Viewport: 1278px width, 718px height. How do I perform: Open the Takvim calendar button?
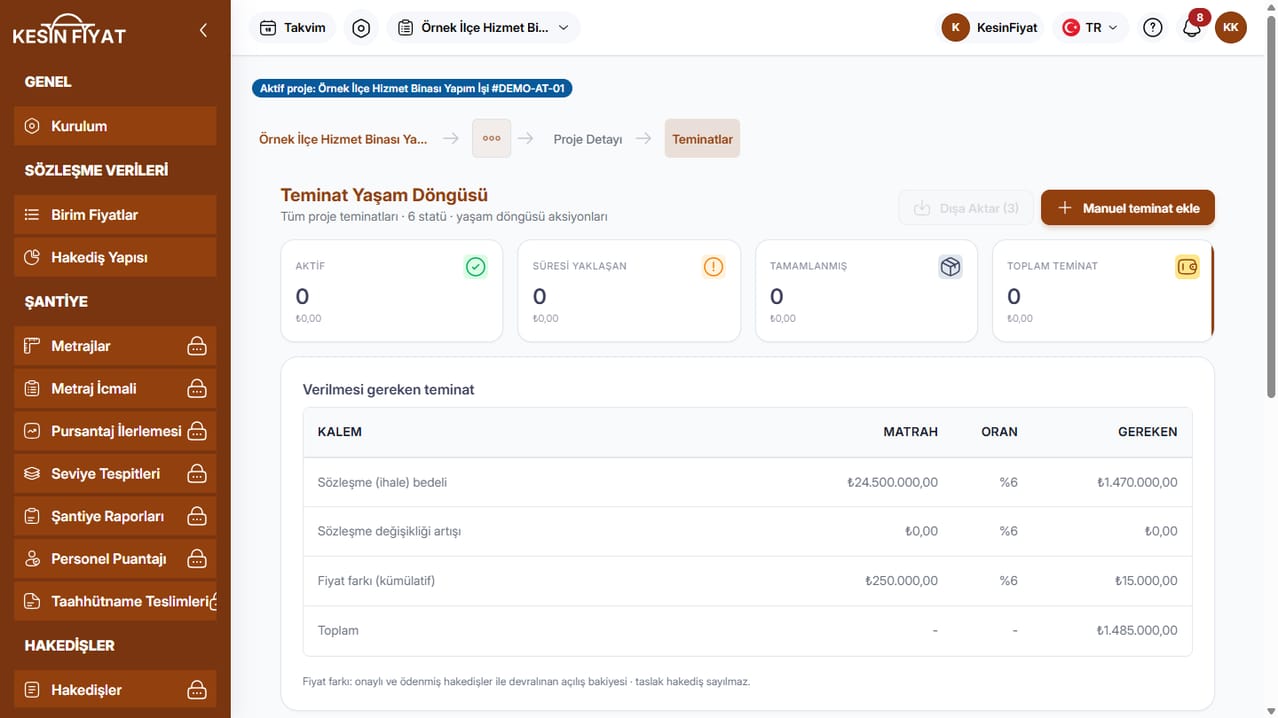pos(293,28)
